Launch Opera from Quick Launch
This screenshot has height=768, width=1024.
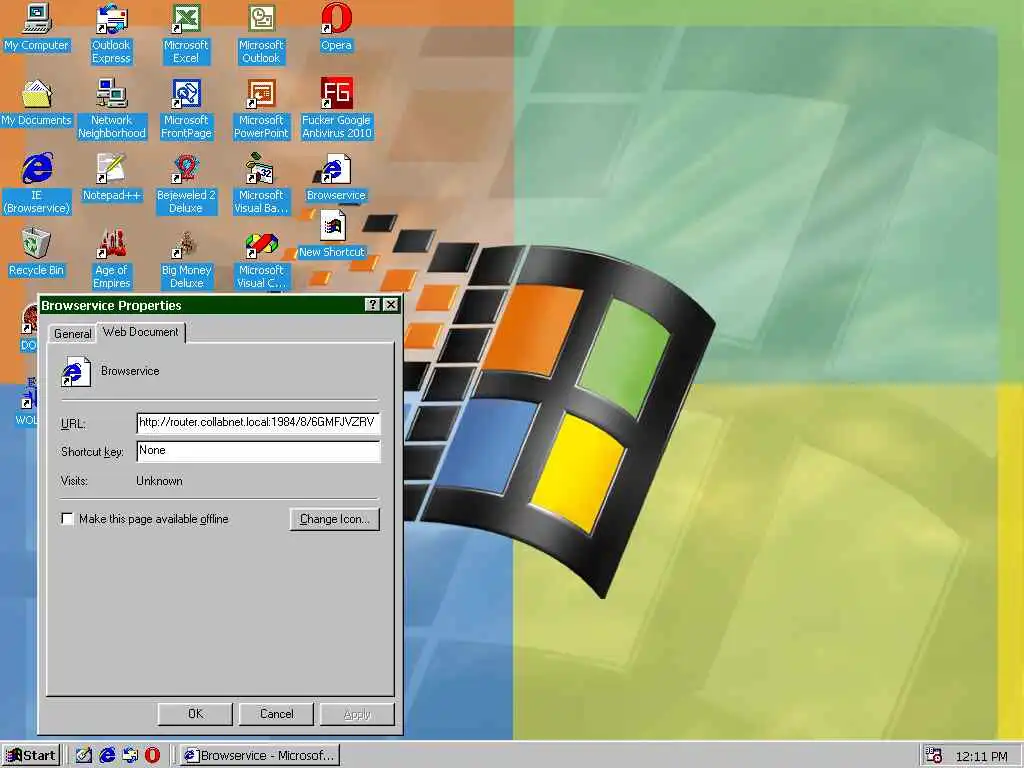point(152,756)
